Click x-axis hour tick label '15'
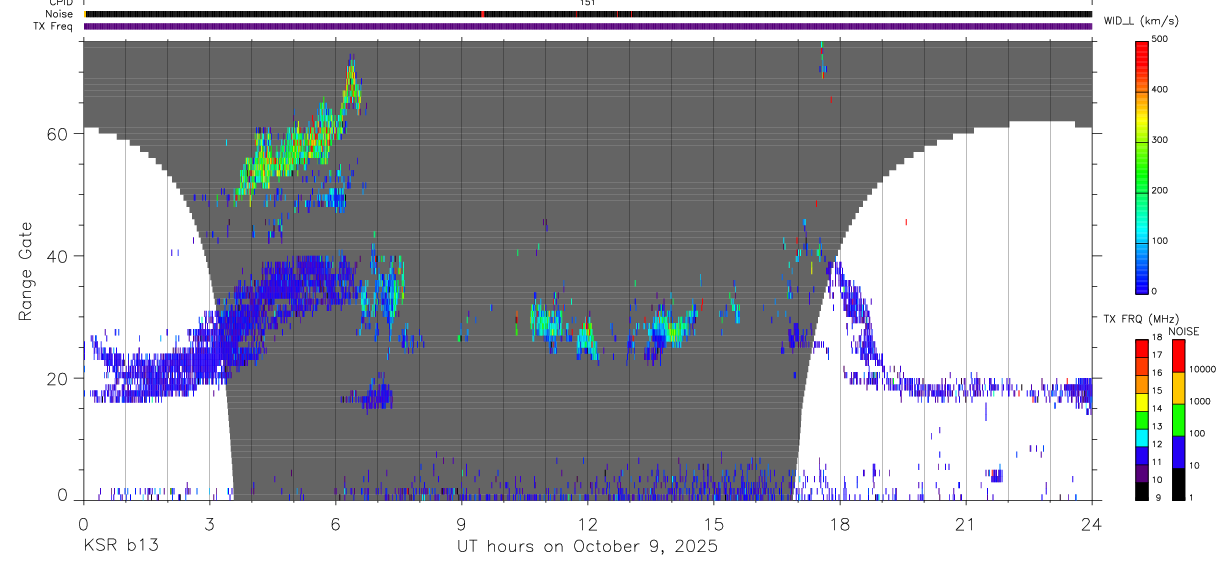1228x567 pixels. pyautogui.click(x=713, y=523)
